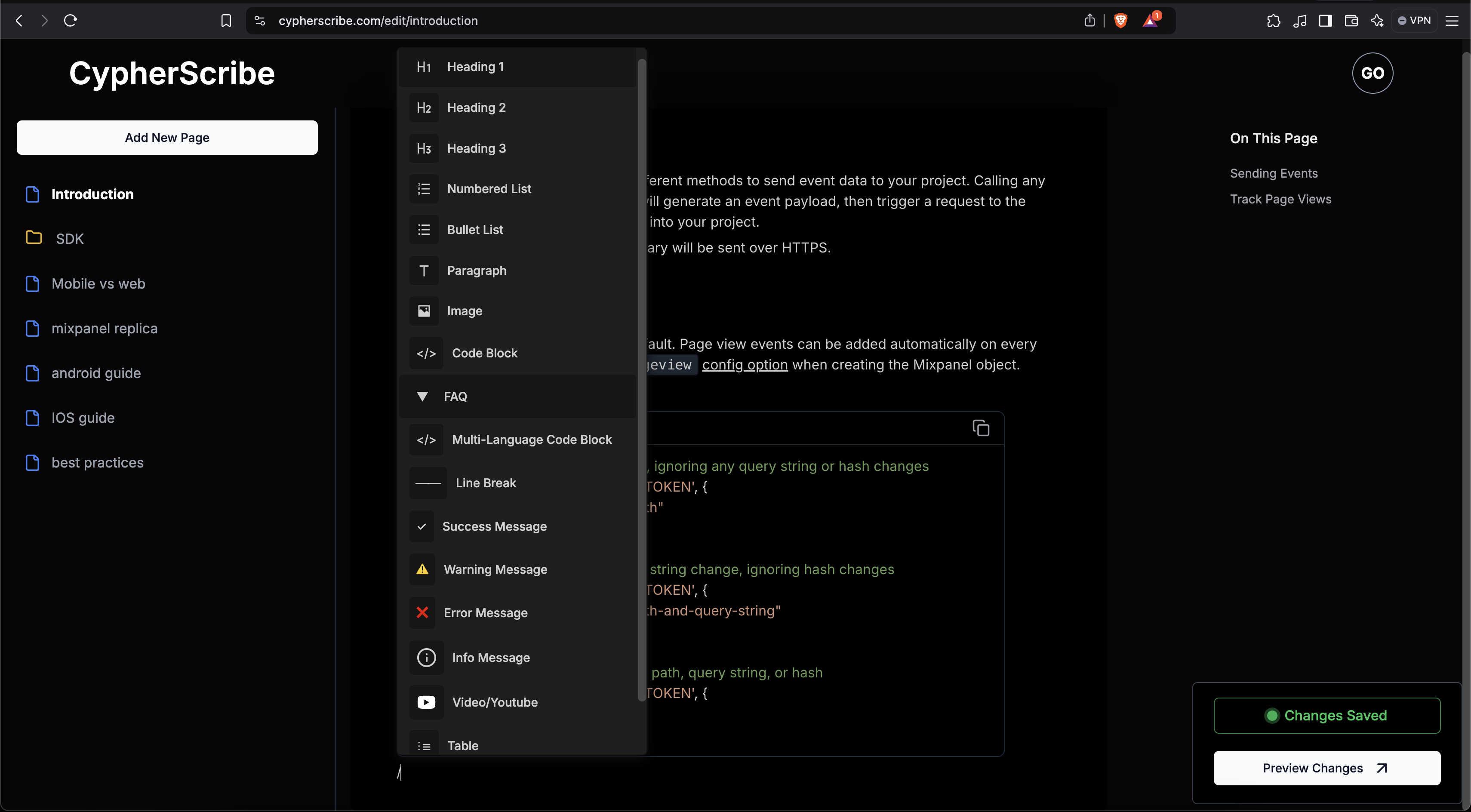The height and width of the screenshot is (812, 1471).
Task: Expand the FAQ triangle disclosure
Action: (422, 396)
